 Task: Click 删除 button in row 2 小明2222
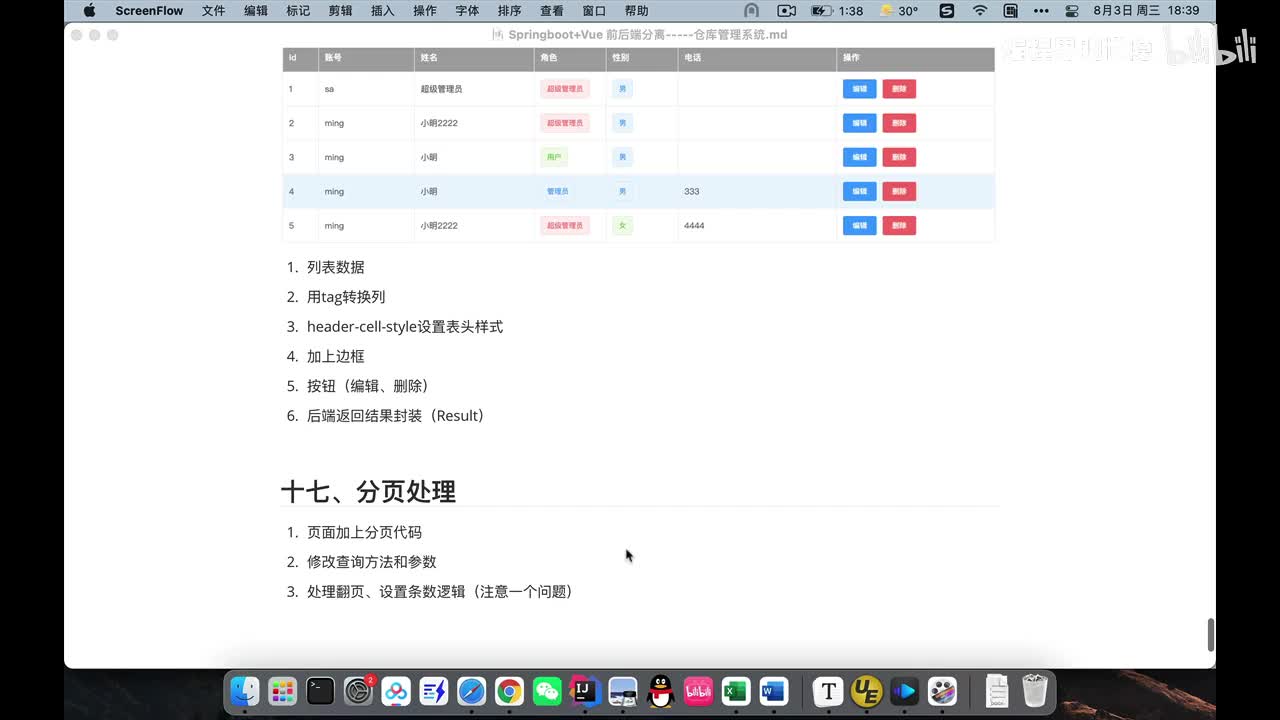[899, 123]
